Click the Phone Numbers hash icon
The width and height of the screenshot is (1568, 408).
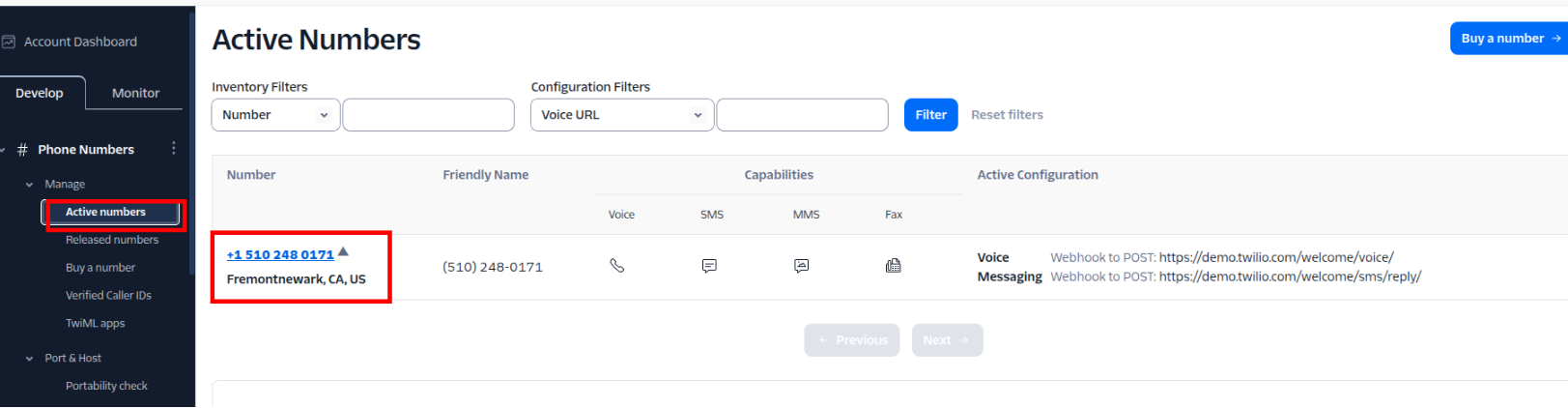pyautogui.click(x=22, y=150)
